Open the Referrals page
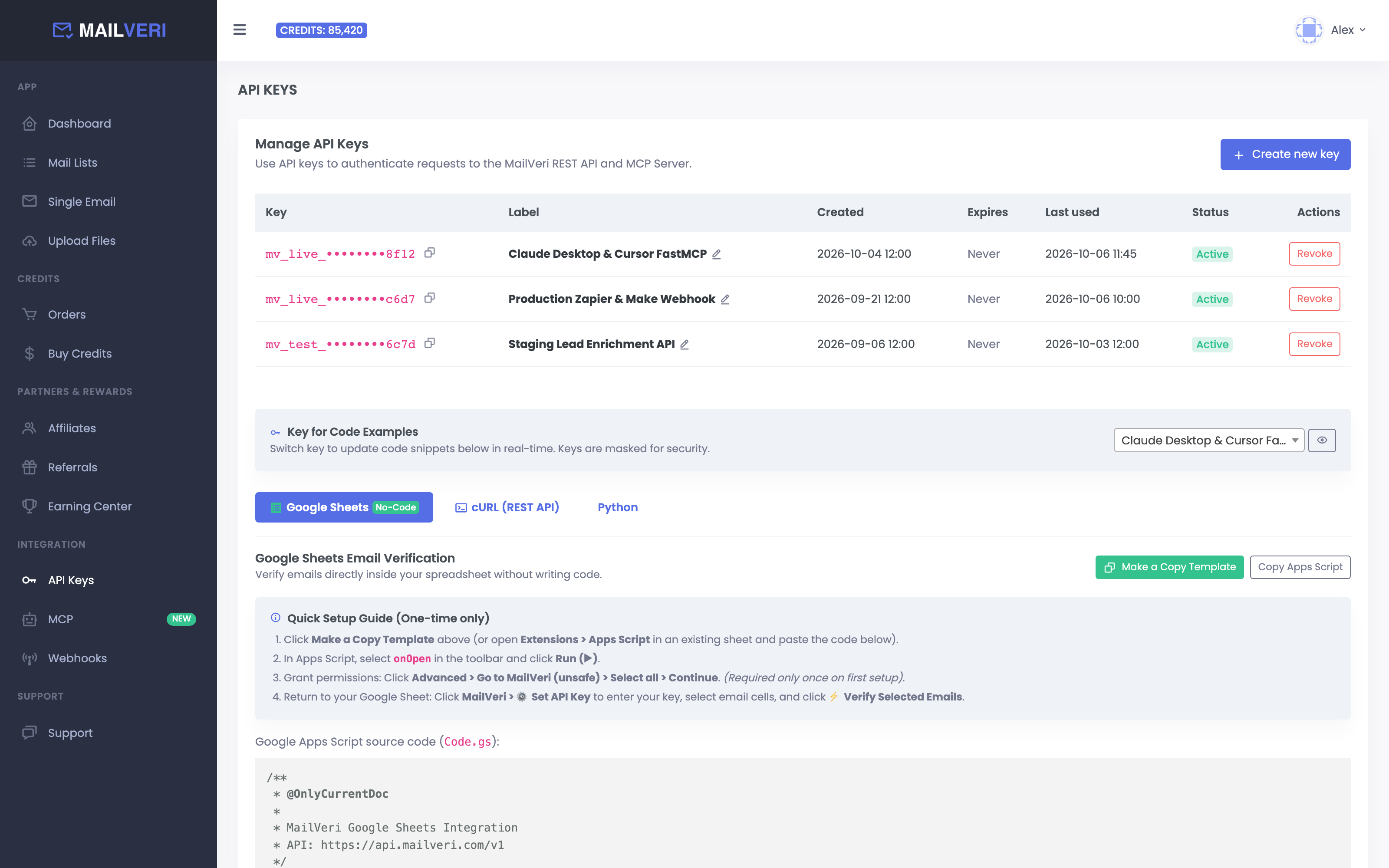This screenshot has width=1389, height=868. click(72, 467)
